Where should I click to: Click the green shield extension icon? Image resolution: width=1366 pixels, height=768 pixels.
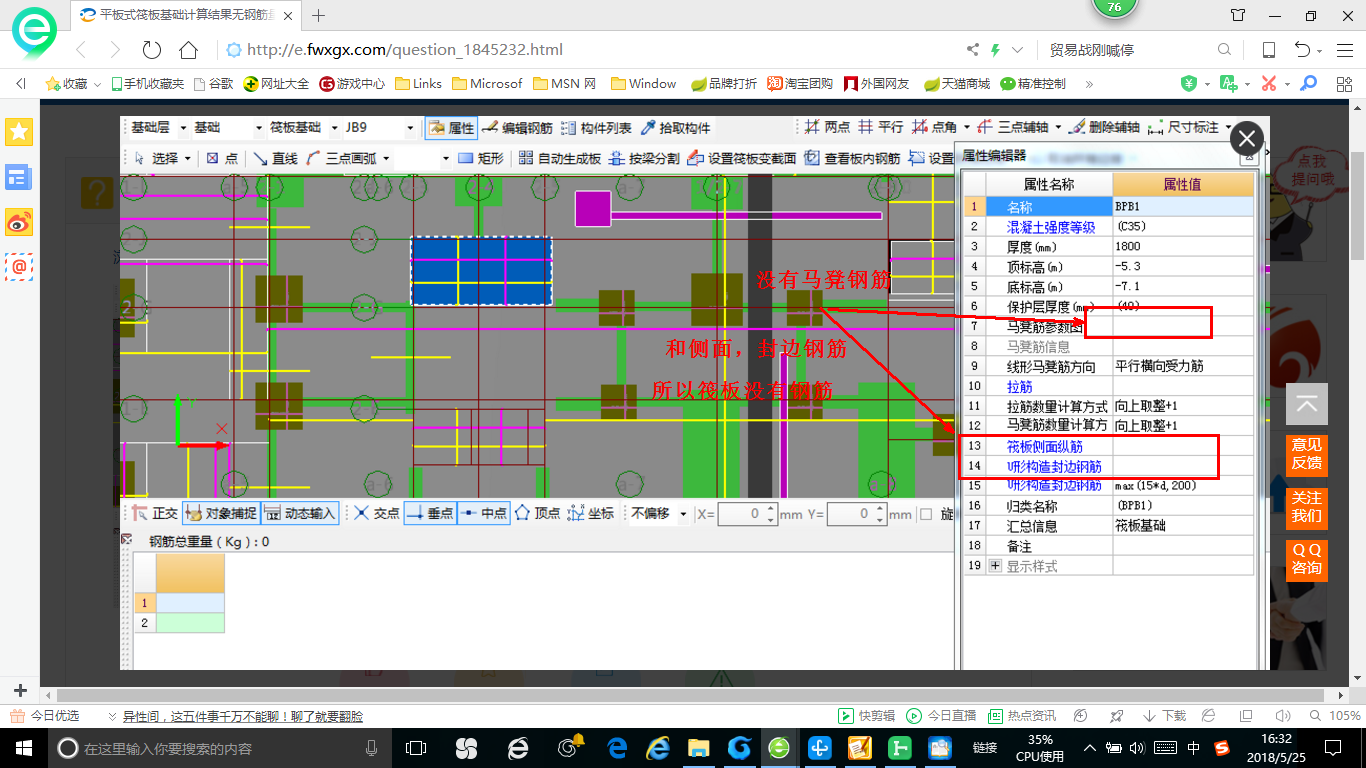(1189, 84)
